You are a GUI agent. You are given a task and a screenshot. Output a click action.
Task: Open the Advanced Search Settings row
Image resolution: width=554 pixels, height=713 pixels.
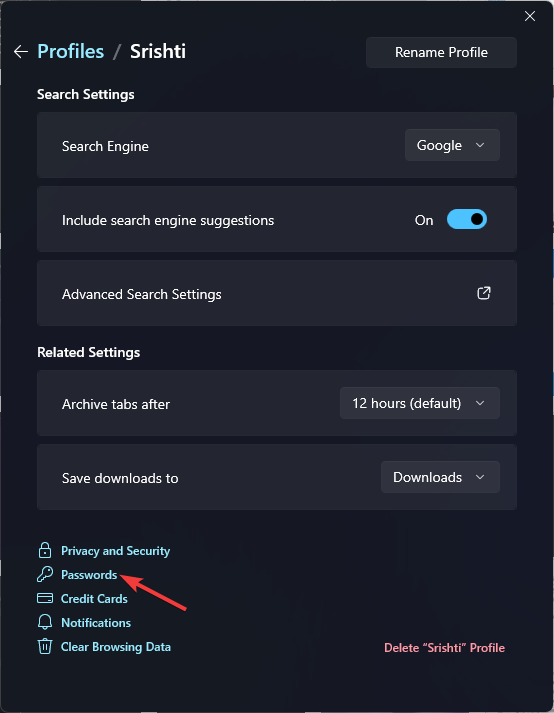[277, 293]
